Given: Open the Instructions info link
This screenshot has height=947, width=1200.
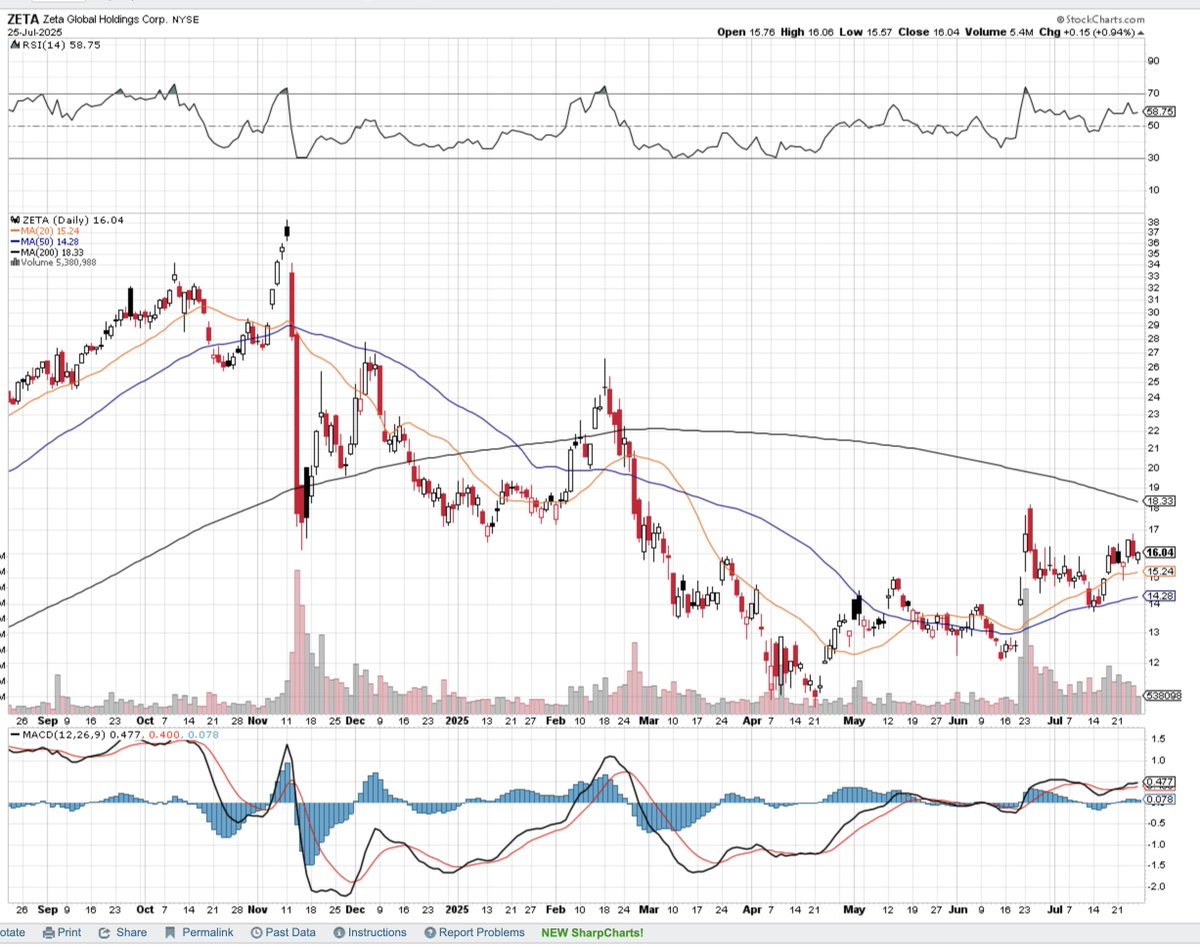Looking at the screenshot, I should 371,933.
